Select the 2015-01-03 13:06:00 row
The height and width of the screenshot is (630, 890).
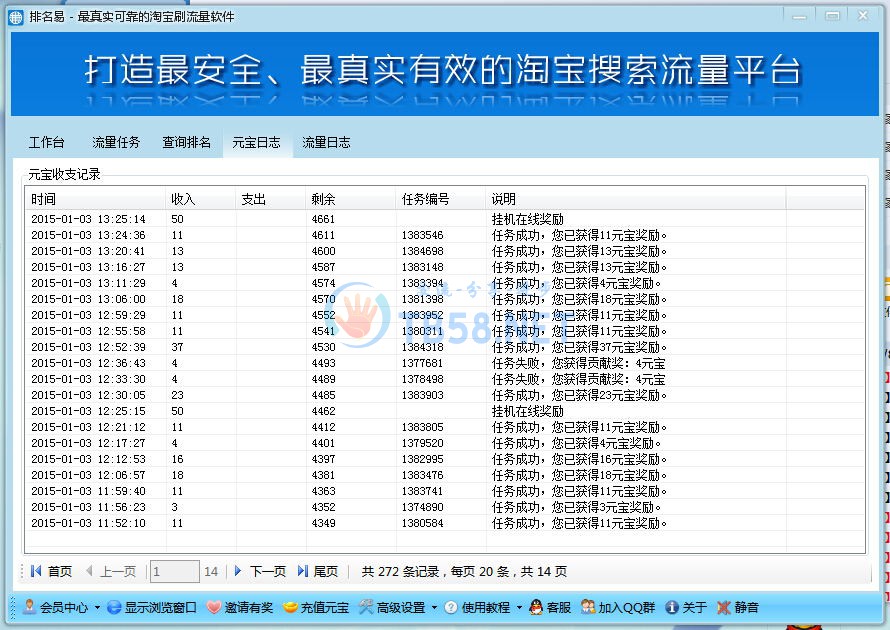coord(446,299)
